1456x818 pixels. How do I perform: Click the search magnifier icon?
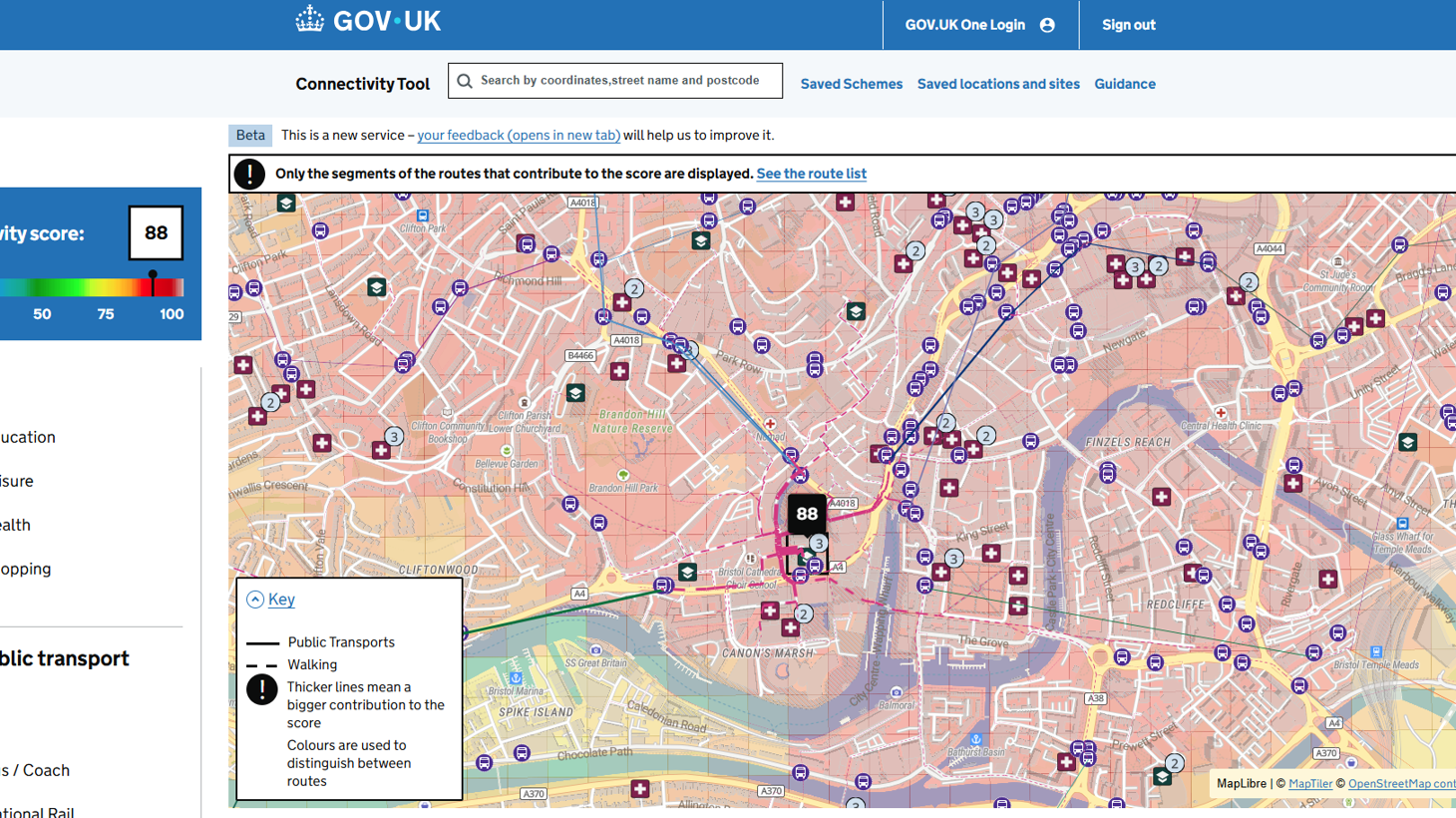(465, 81)
